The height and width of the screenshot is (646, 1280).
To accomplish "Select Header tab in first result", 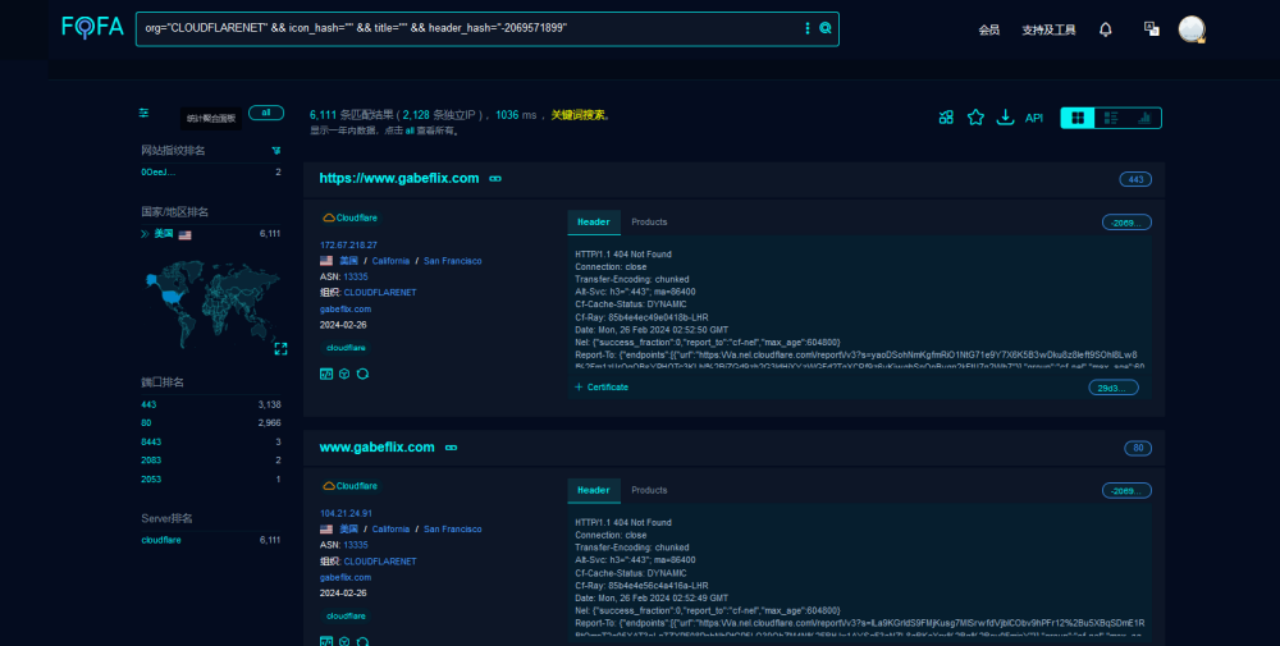I will pyautogui.click(x=594, y=222).
